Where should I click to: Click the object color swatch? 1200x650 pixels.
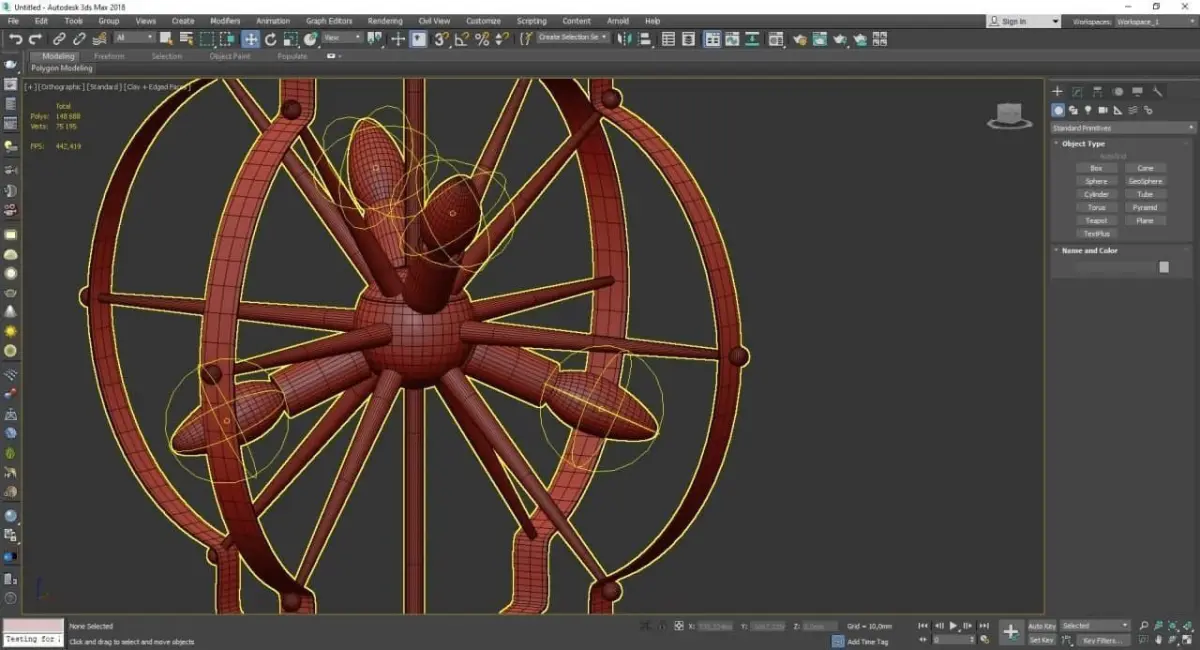pyautogui.click(x=1163, y=267)
